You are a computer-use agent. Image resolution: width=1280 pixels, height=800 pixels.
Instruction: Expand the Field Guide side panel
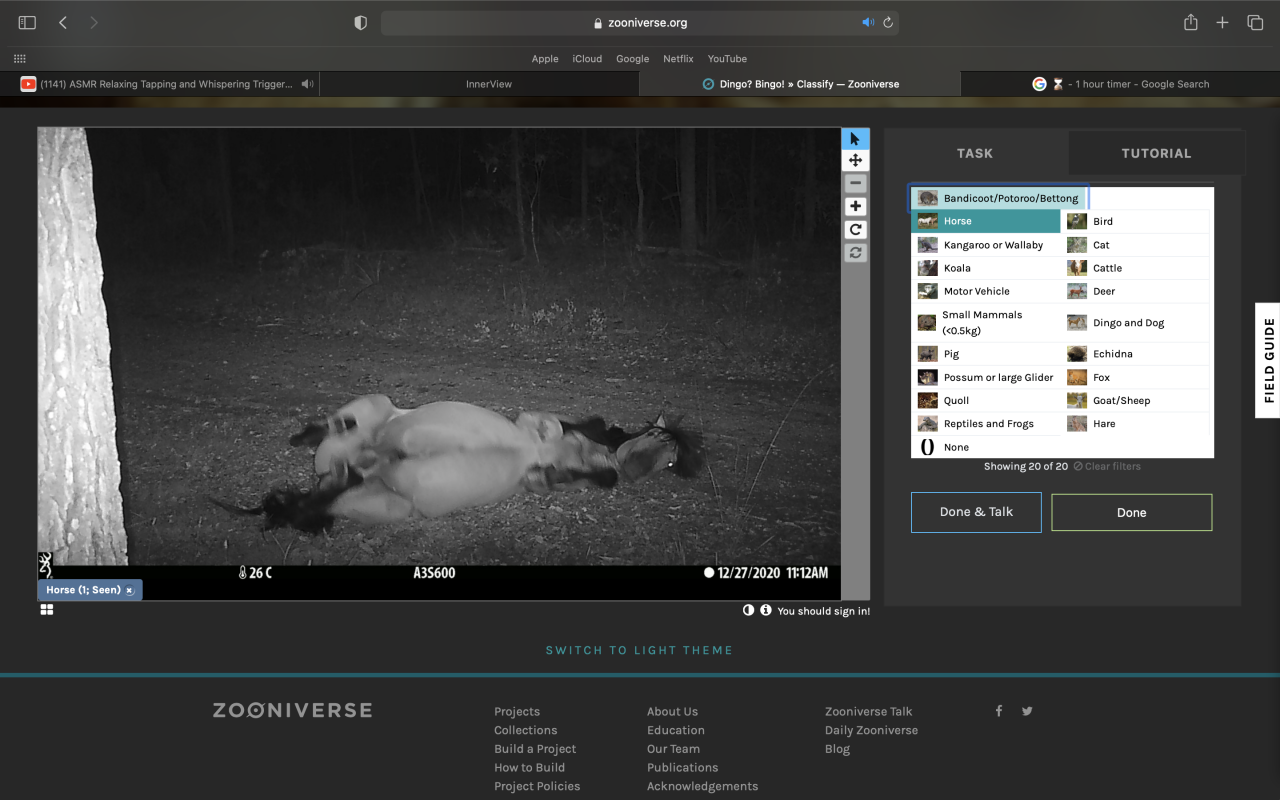[1268, 360]
